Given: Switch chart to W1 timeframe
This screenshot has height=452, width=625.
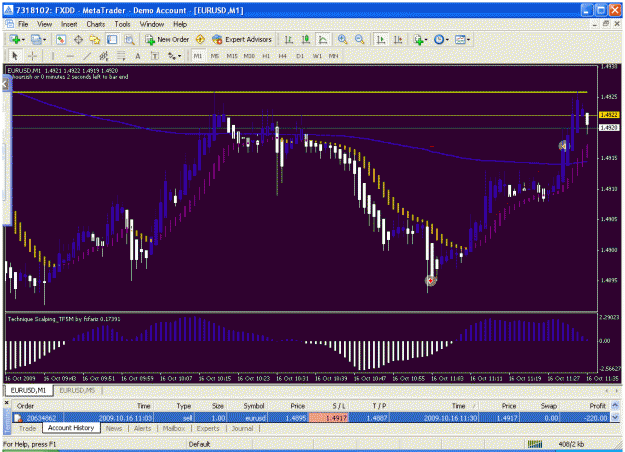Looking at the screenshot, I should point(317,56).
